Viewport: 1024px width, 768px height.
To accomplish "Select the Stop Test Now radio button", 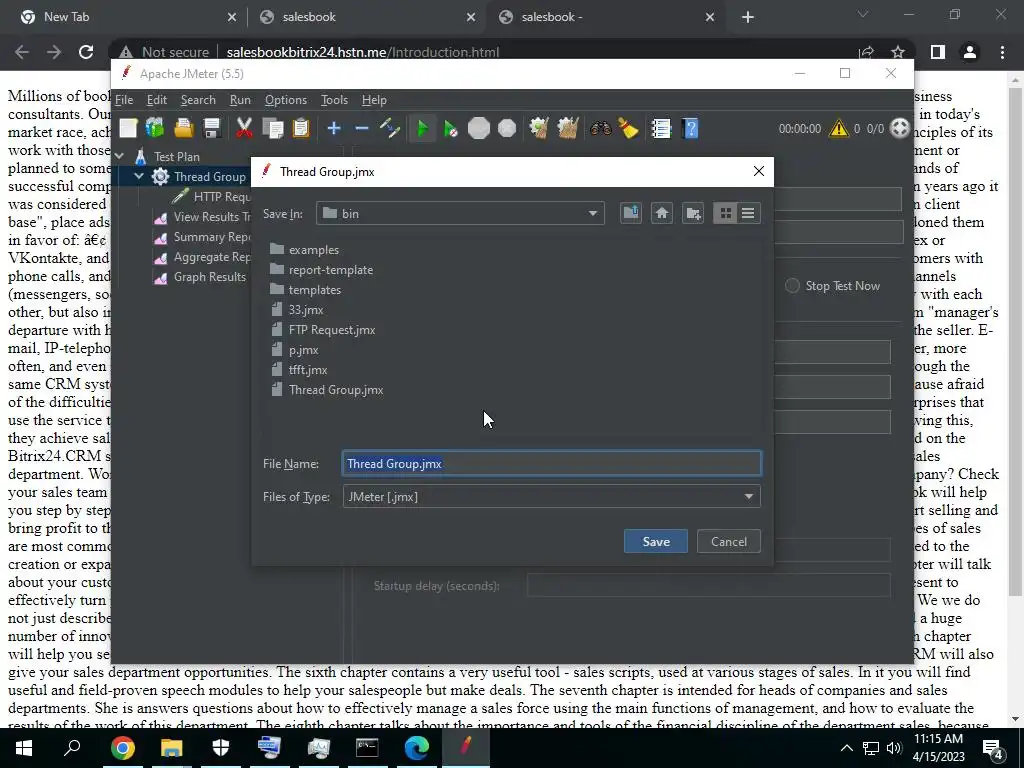I will point(792,286).
